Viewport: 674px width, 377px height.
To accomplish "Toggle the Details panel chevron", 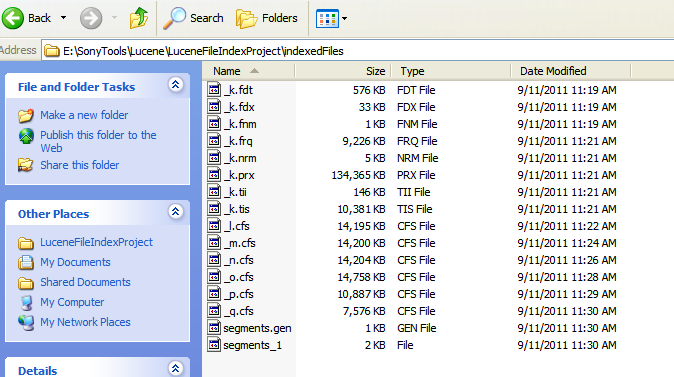I will (175, 368).
